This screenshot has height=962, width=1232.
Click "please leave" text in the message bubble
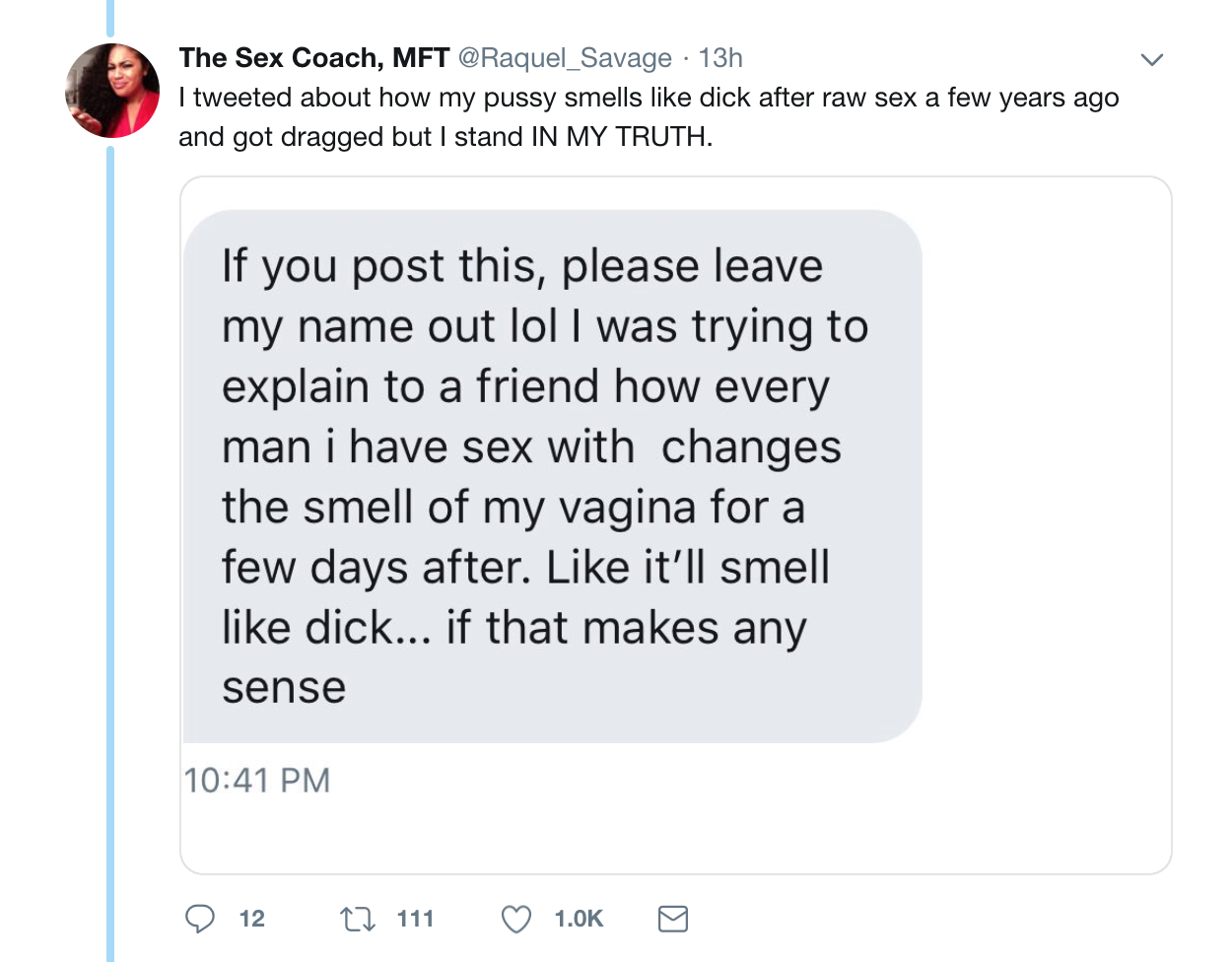pyautogui.click(x=691, y=266)
